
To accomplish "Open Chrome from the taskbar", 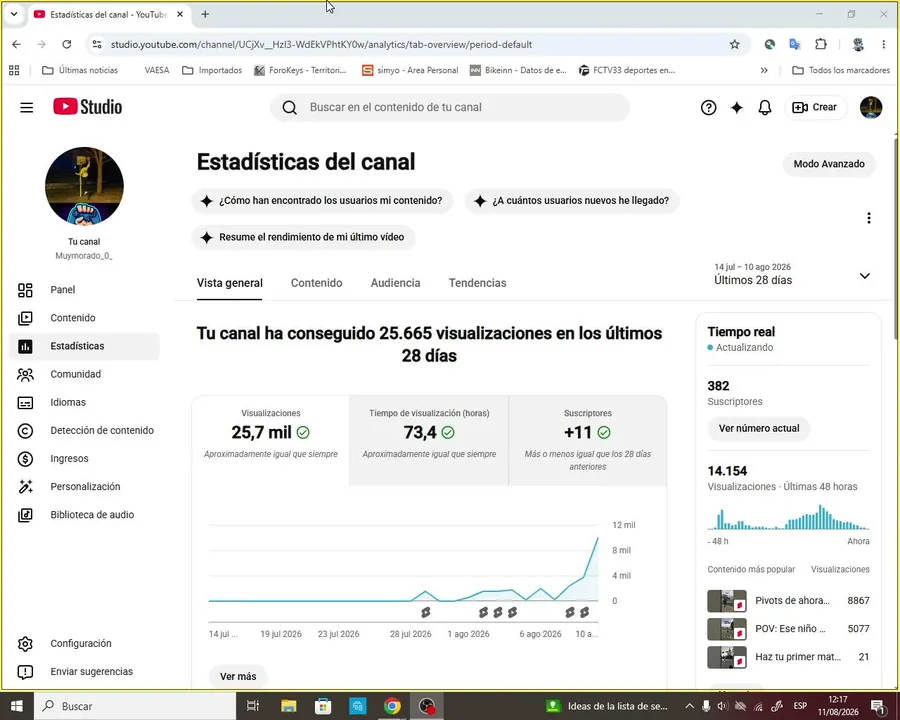I will 392,706.
